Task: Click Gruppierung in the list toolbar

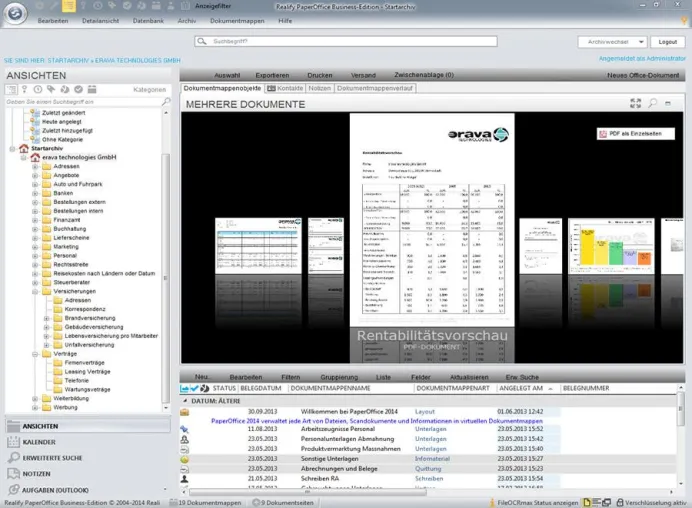Action: click(x=339, y=377)
